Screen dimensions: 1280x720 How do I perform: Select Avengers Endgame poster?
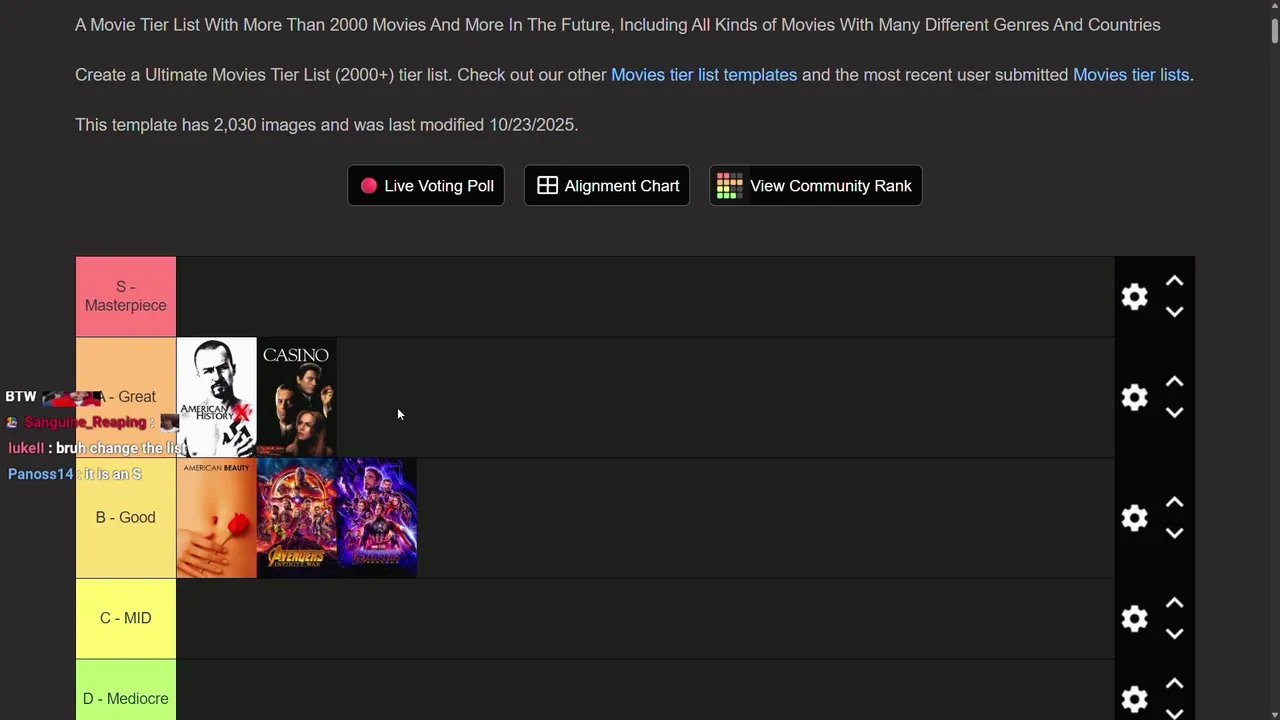click(377, 518)
